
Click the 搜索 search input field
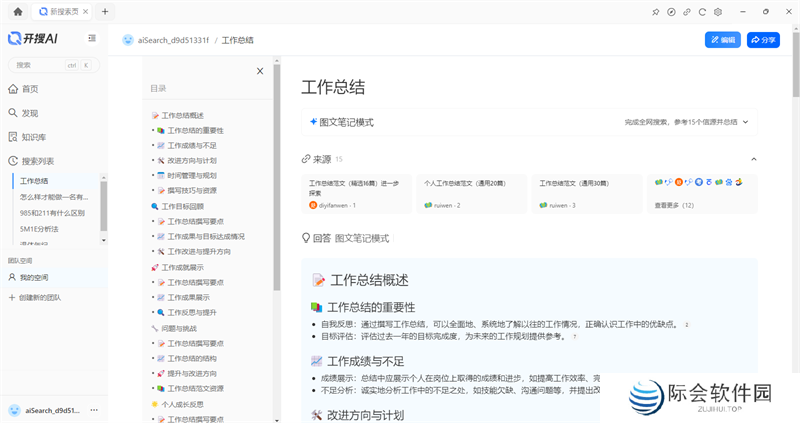pyautogui.click(x=40, y=65)
